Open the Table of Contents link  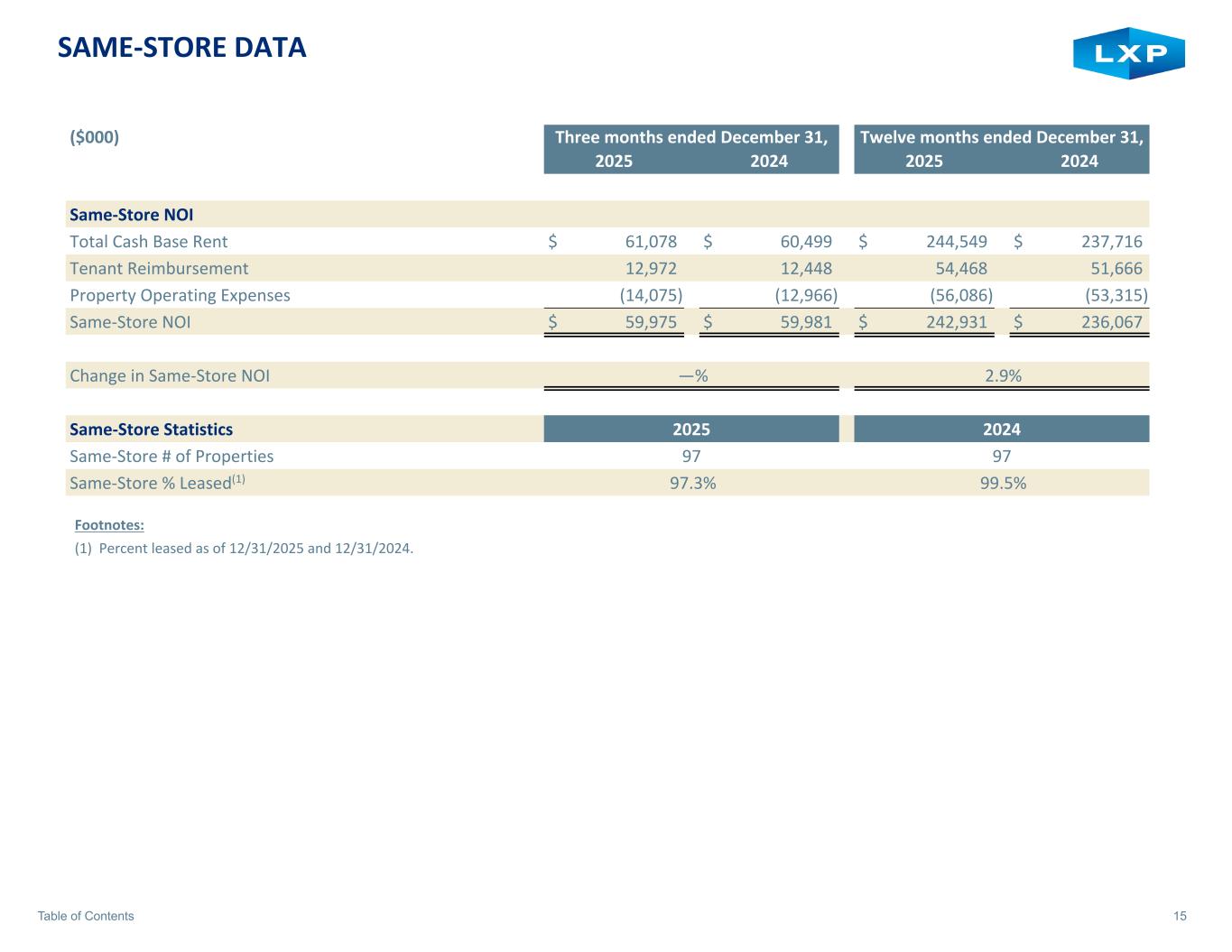(x=86, y=916)
